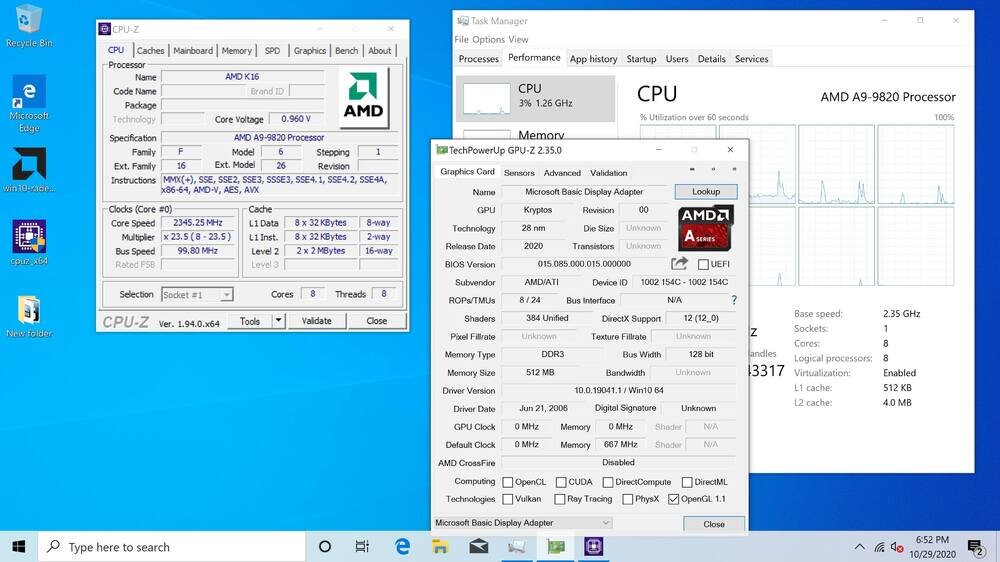Screen dimensions: 1000x562
Task: Open the notification center icon
Action: pos(975,547)
